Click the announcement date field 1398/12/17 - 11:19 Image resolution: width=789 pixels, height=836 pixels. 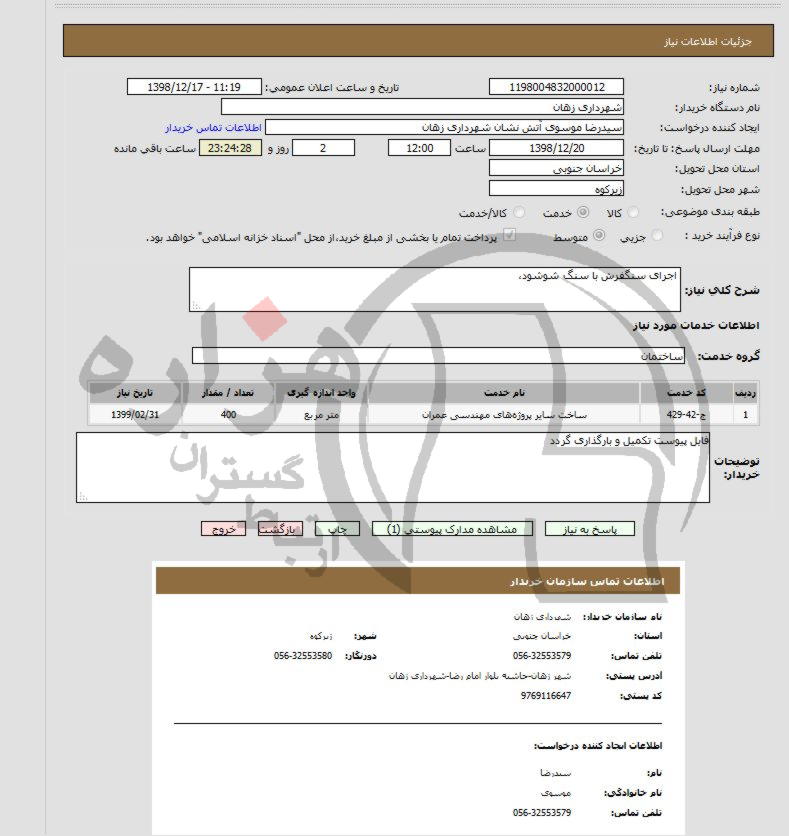(194, 87)
